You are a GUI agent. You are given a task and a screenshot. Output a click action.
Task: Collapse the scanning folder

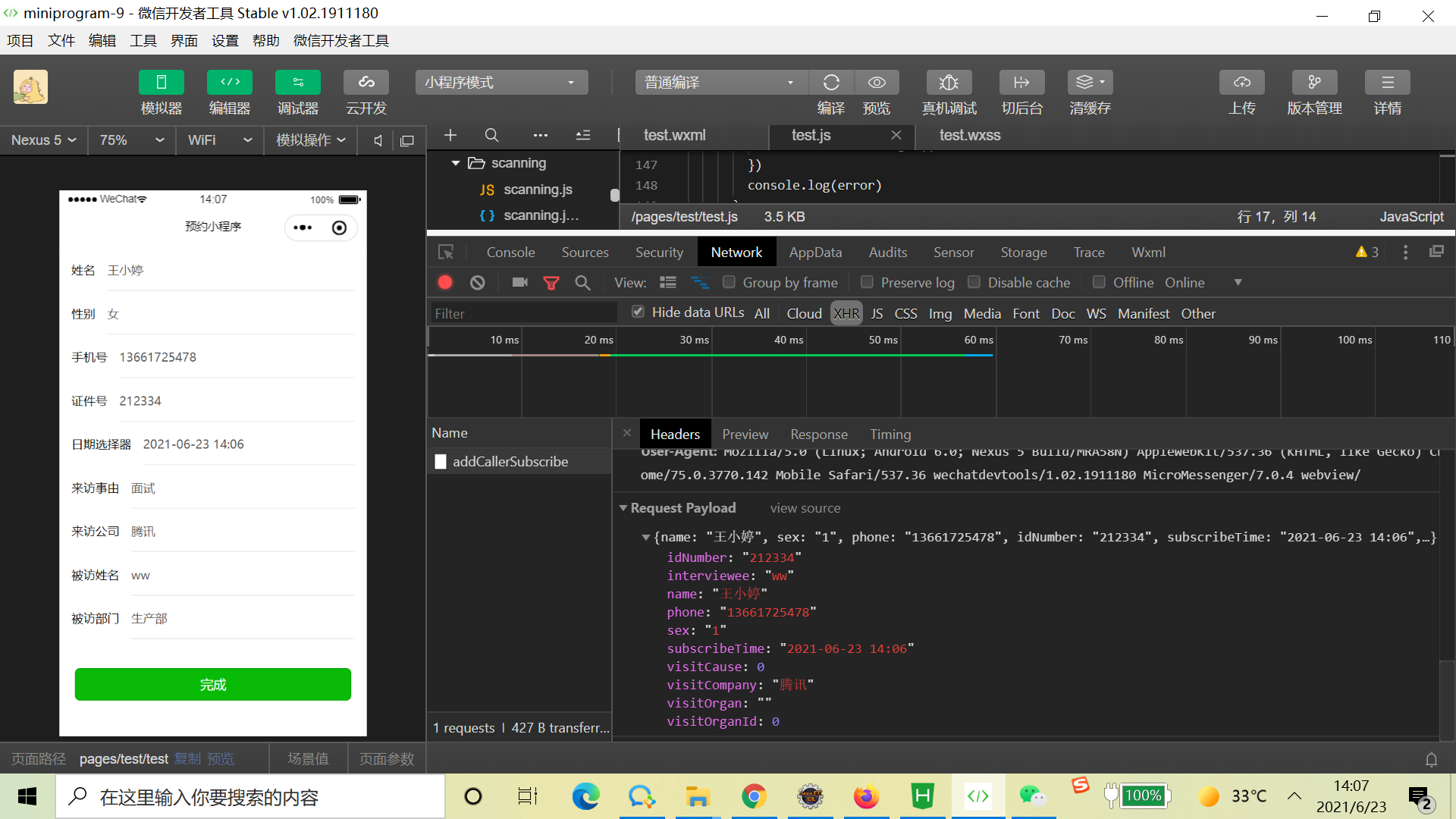pyautogui.click(x=456, y=163)
